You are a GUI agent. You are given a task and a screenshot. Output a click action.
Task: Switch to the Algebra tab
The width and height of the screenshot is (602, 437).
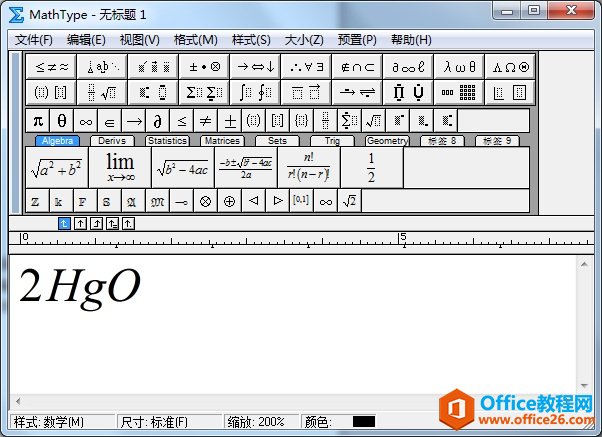(57, 141)
